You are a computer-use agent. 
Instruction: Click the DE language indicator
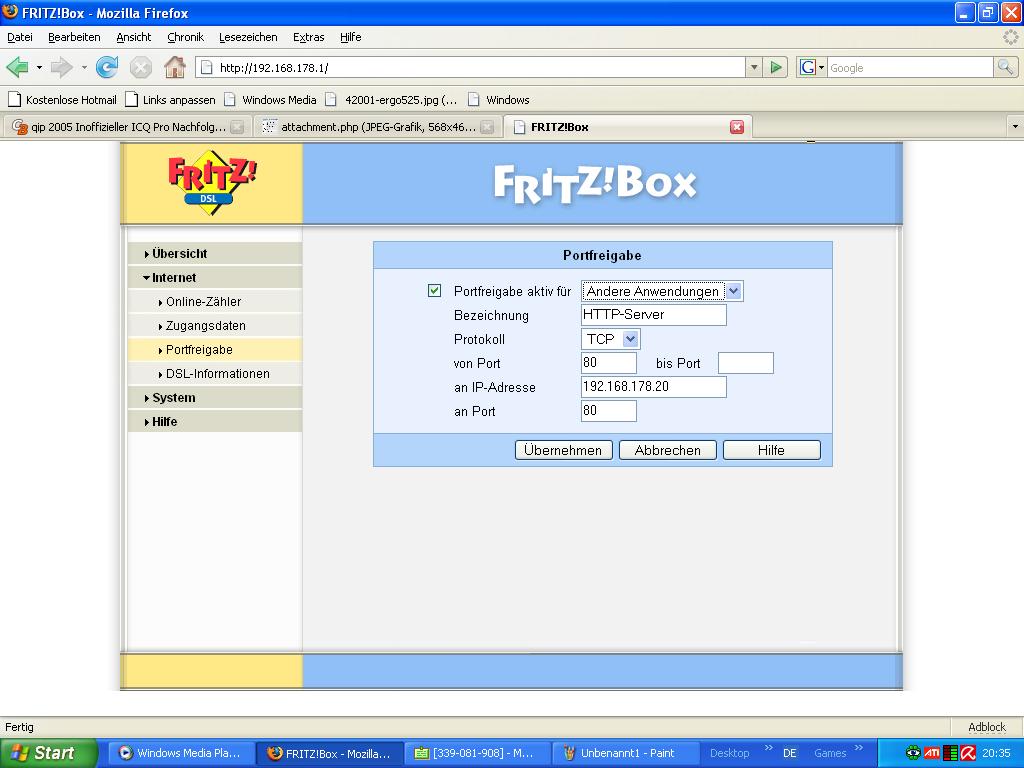[790, 753]
